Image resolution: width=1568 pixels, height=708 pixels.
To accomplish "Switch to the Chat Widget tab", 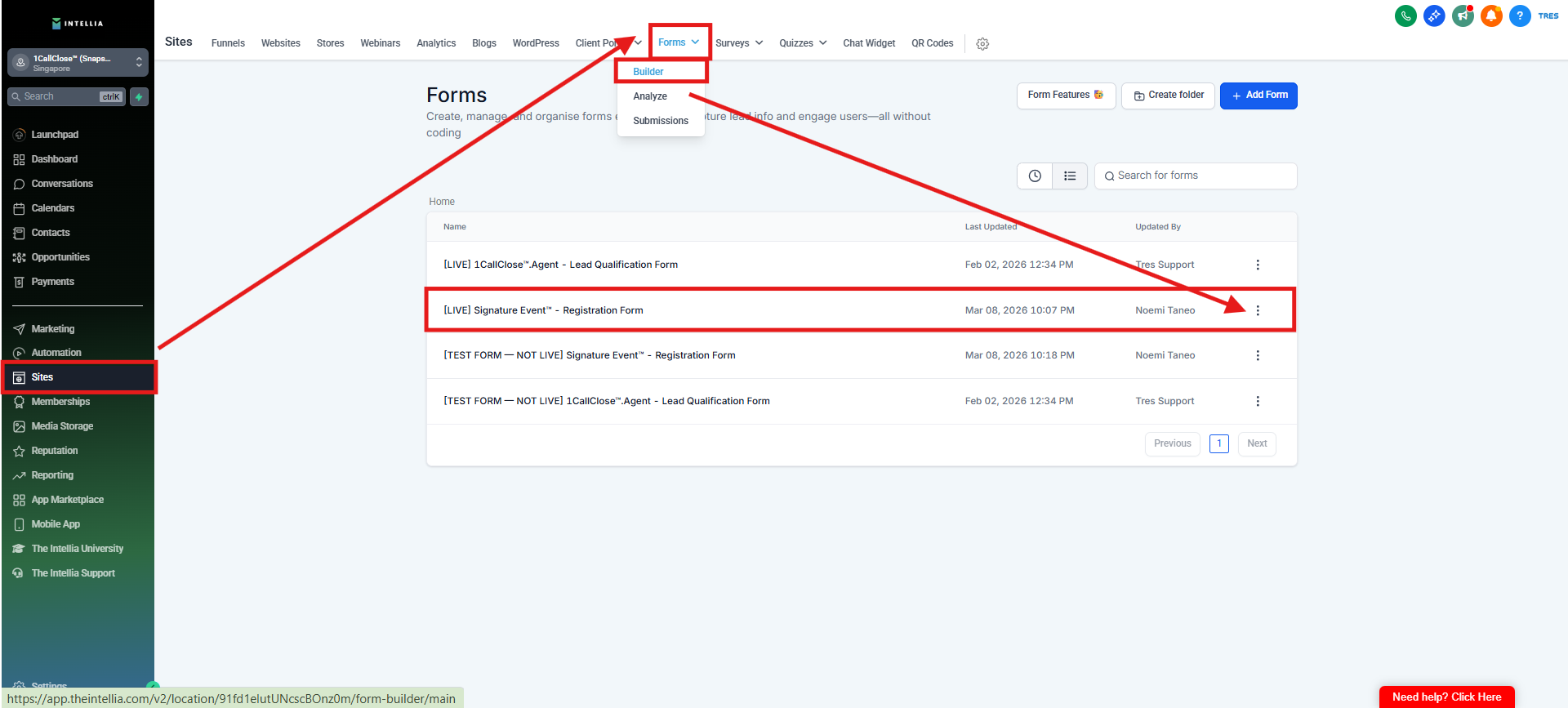I will tap(869, 43).
